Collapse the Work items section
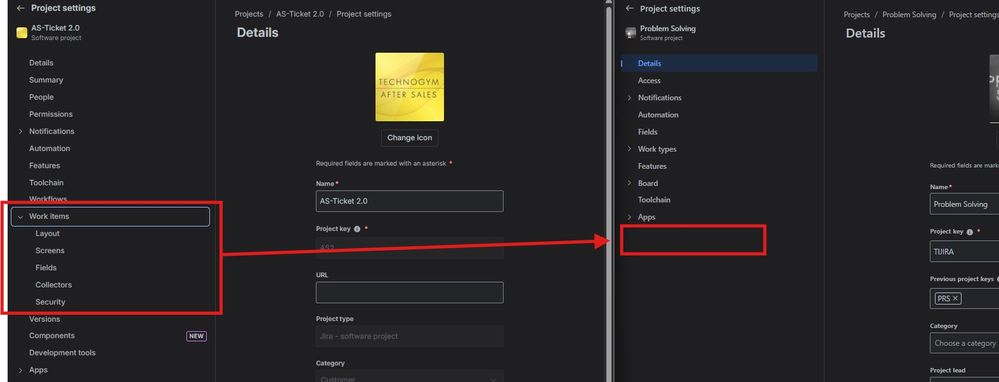Screen dimensions: 999x382 (x=20, y=216)
